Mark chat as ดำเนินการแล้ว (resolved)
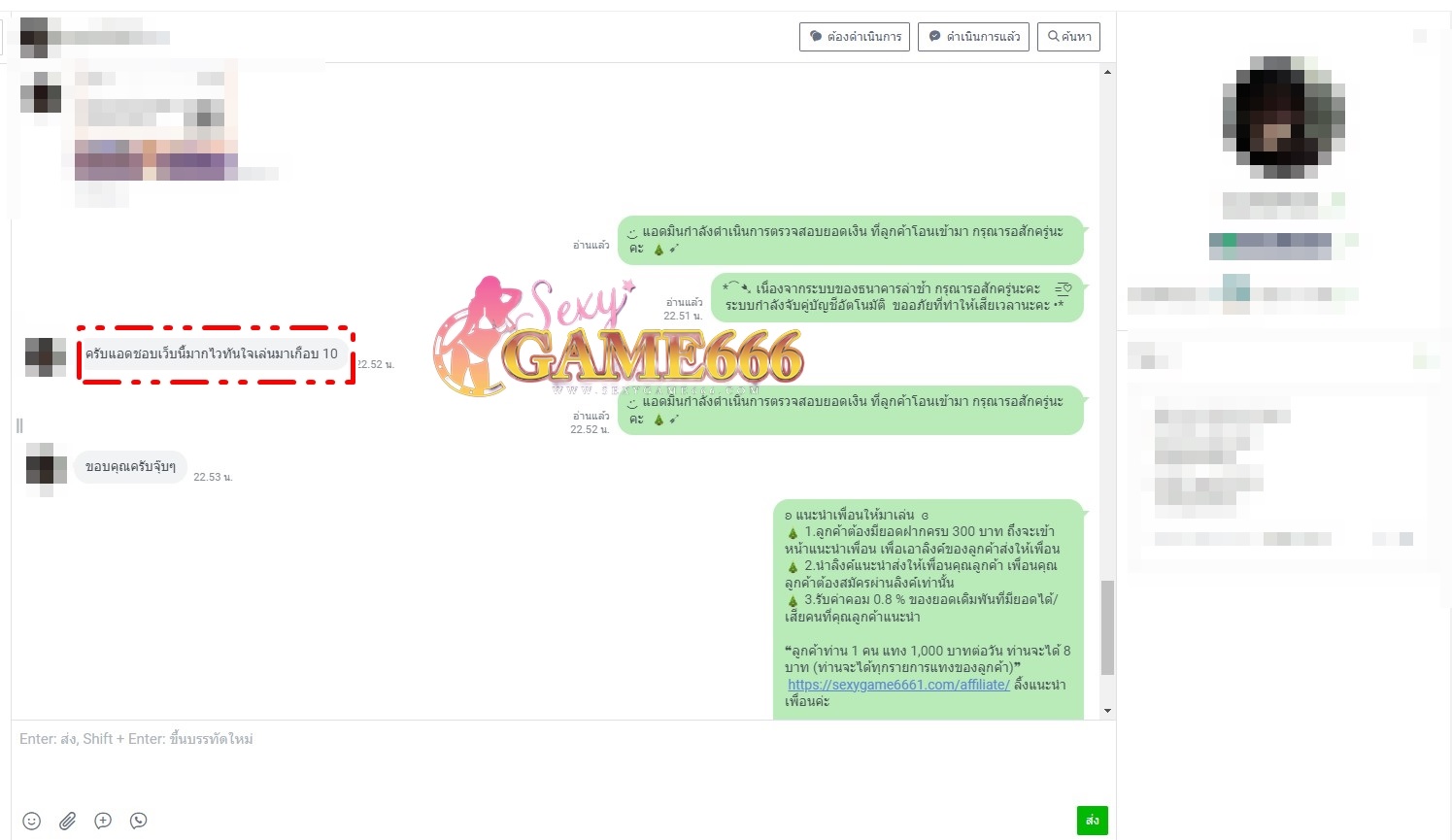 click(973, 37)
